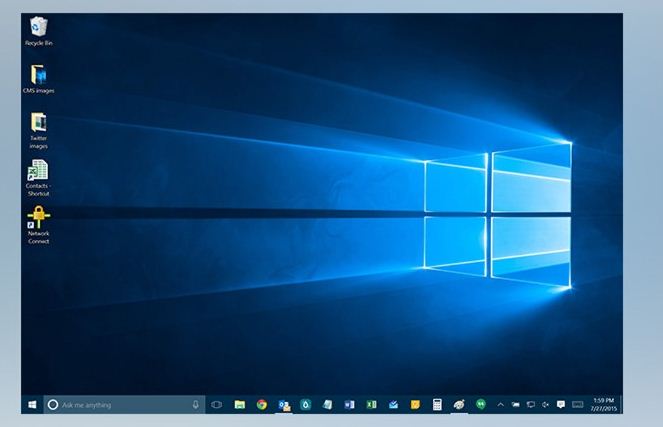
Task: Launch Microsoft Word from the taskbar
Action: [349, 405]
